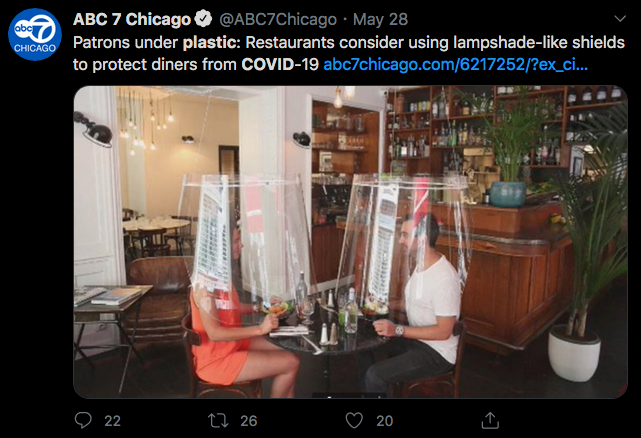Click the bold COVID keyword in tweet

(x=267, y=64)
